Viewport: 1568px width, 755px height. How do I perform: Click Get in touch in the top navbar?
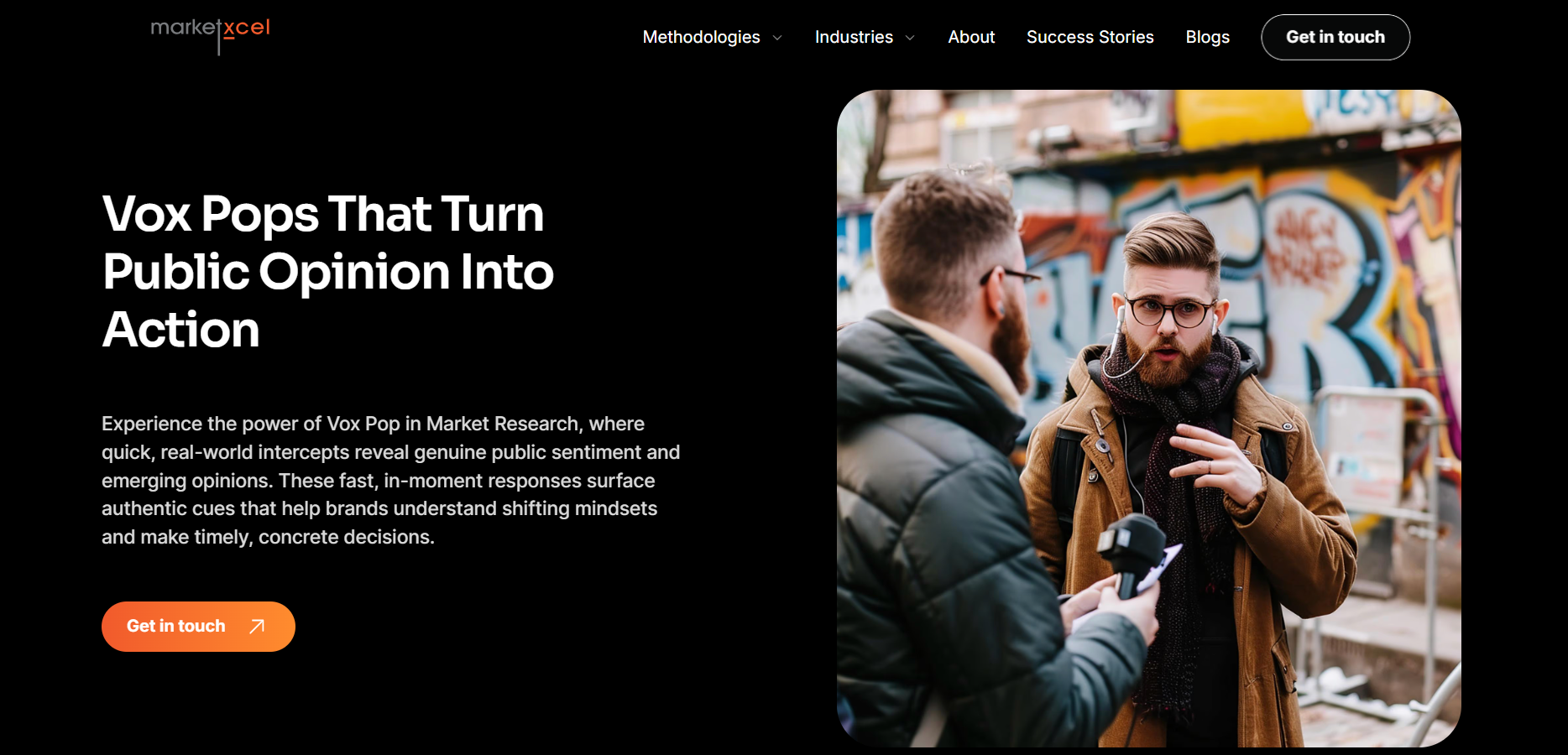[1335, 37]
